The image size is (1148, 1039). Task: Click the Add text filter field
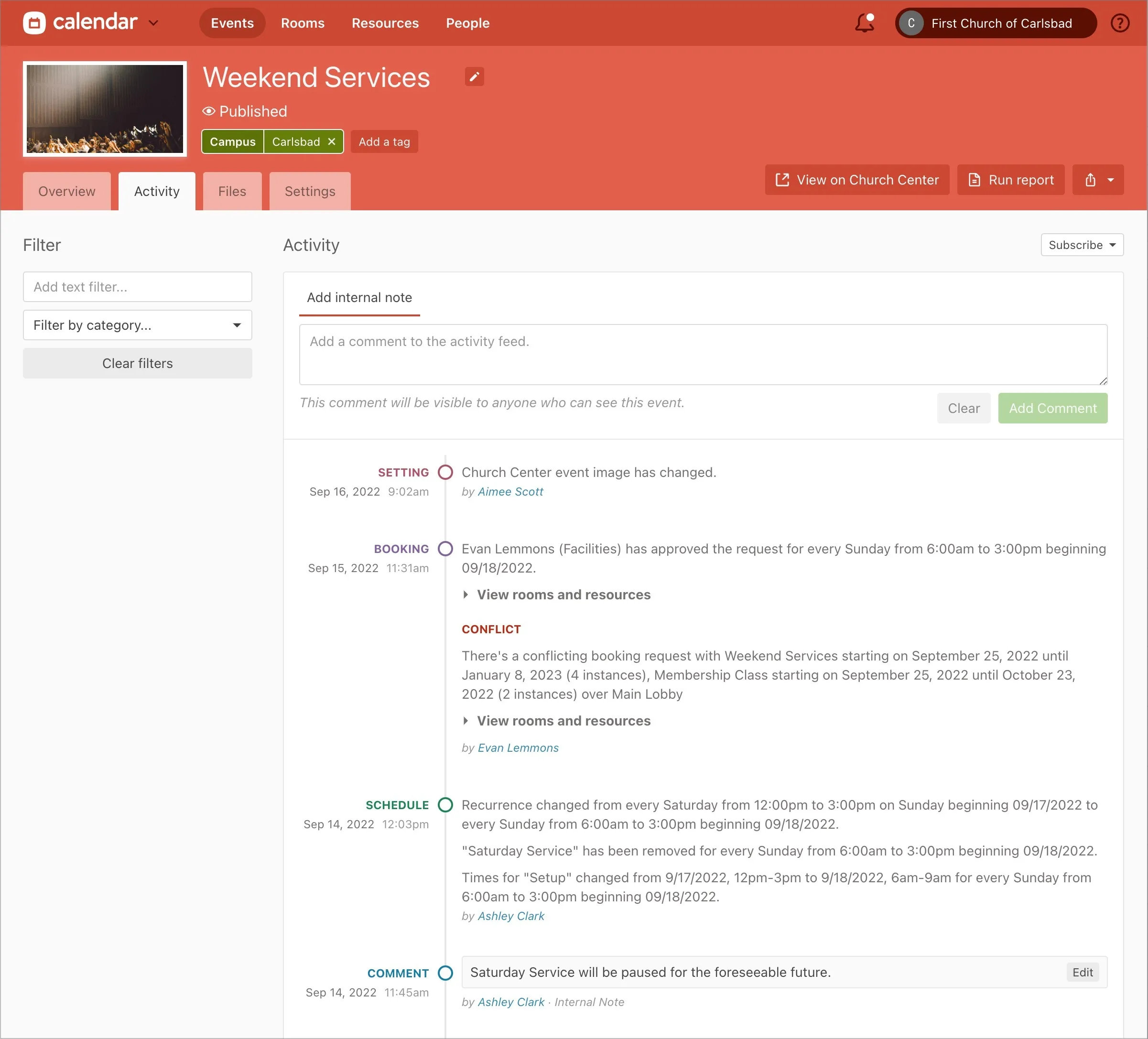point(137,287)
